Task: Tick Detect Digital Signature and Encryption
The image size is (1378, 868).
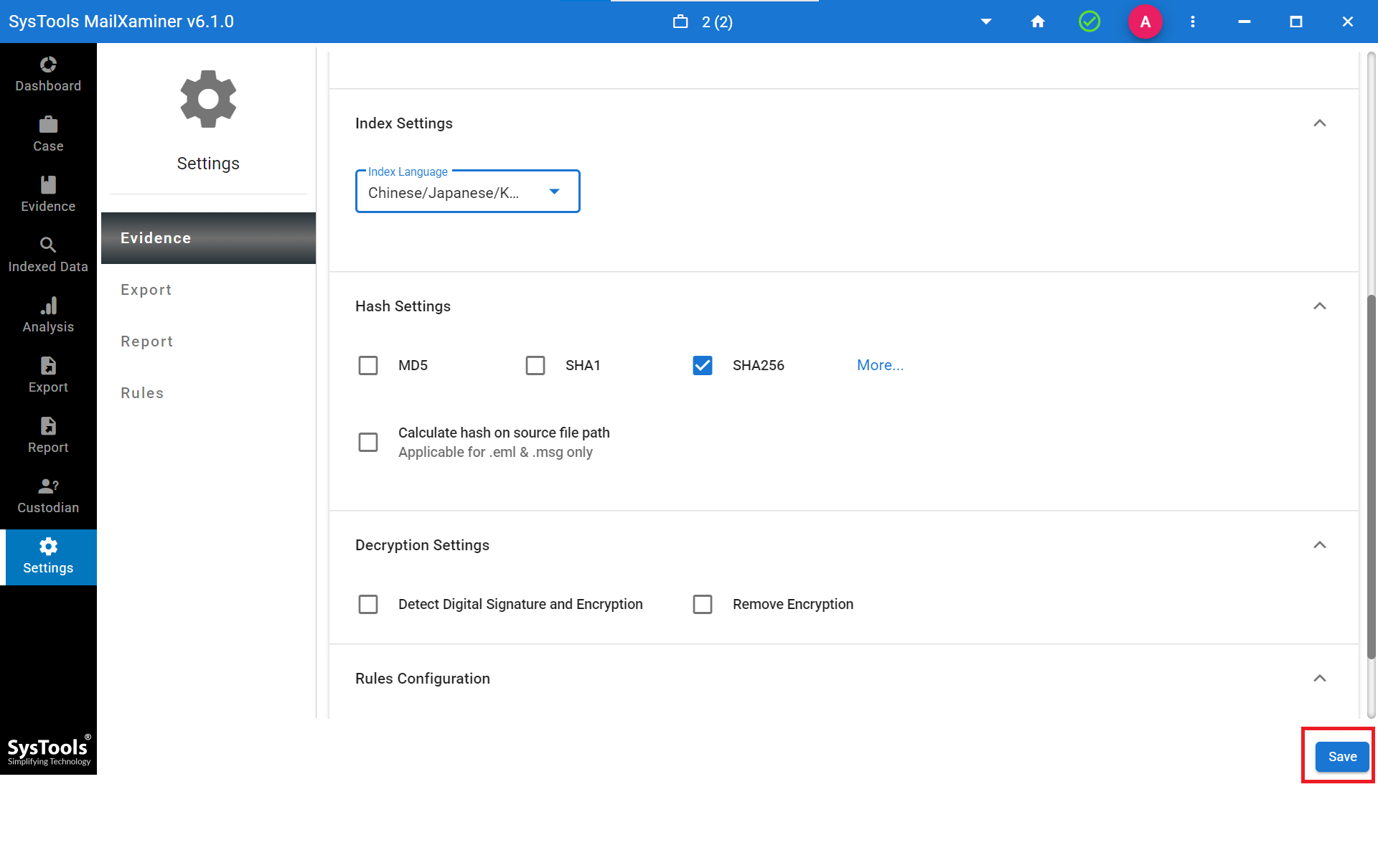Action: 368,605
